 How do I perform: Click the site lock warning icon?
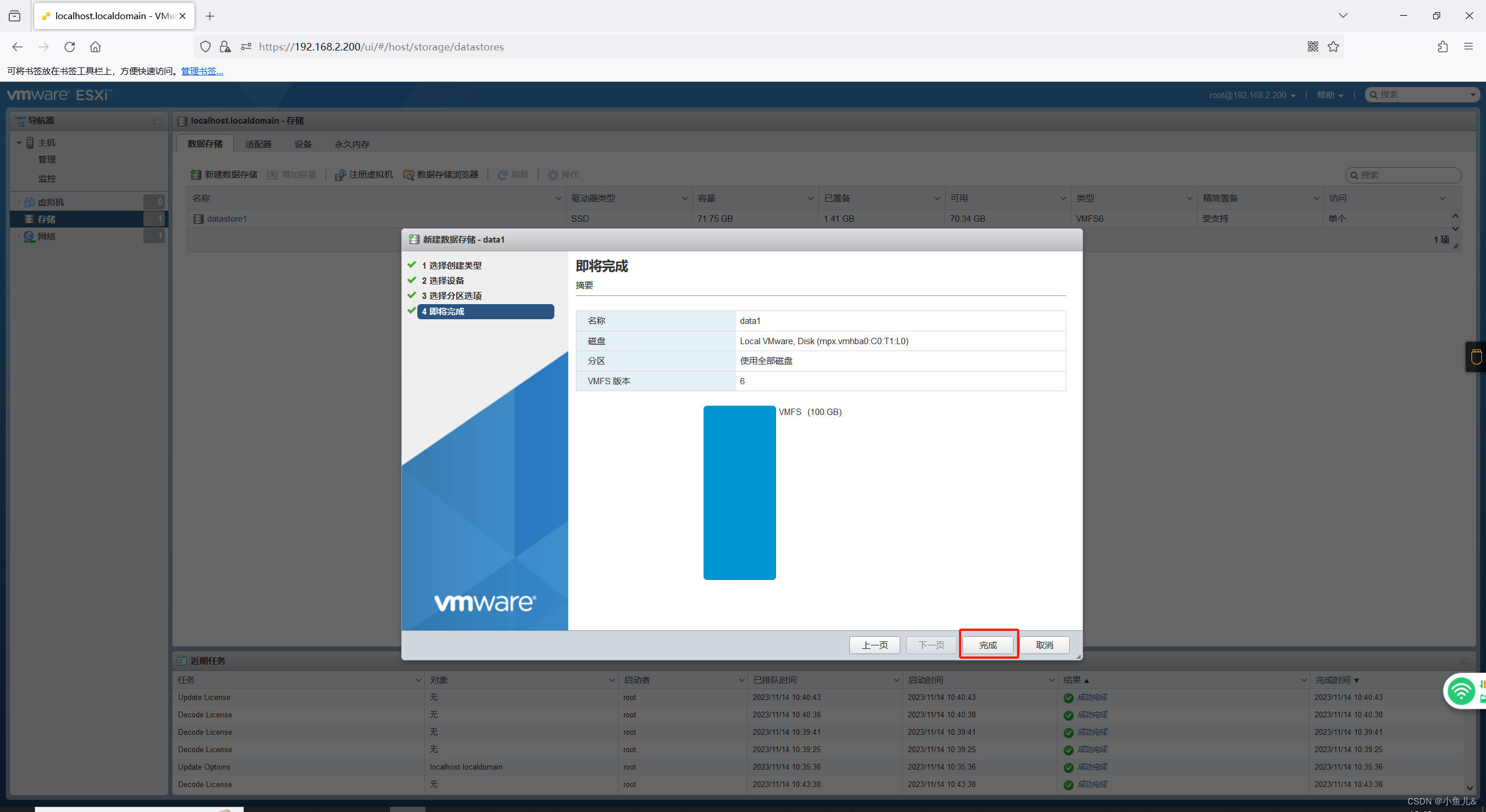click(x=225, y=46)
